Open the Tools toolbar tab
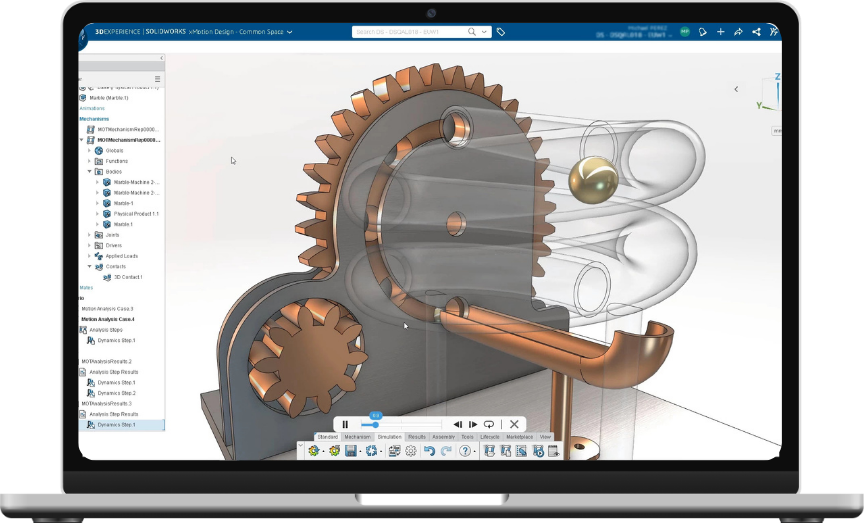 tap(467, 436)
